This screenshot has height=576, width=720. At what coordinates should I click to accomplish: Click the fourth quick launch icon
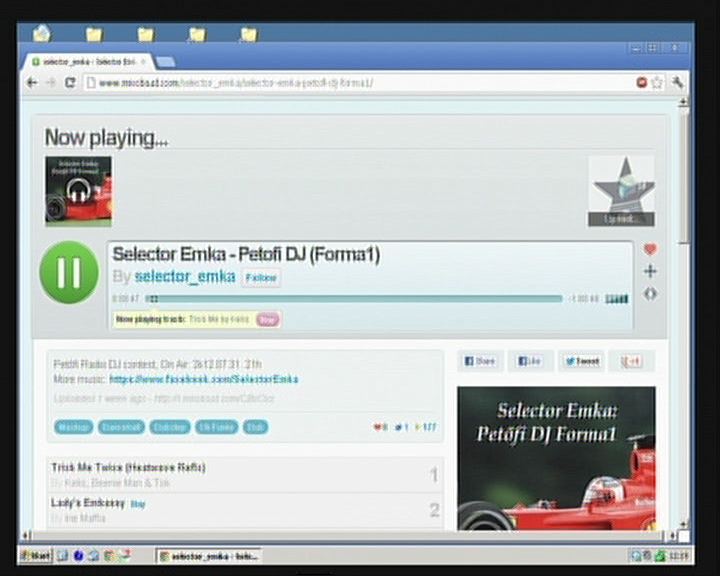[109, 556]
